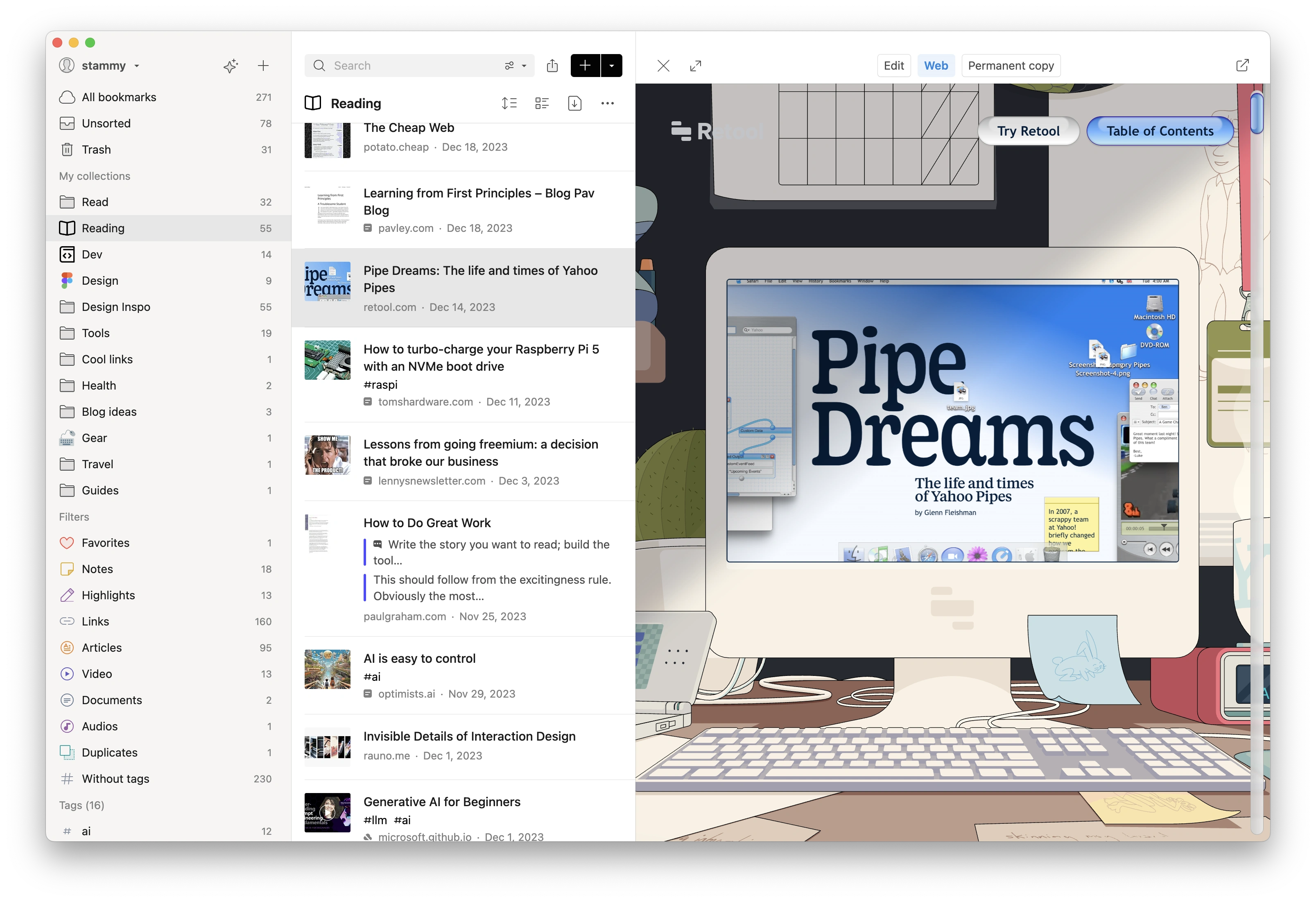Select the Design collection with Figma icon
Image resolution: width=1316 pixels, height=902 pixels.
click(x=168, y=281)
